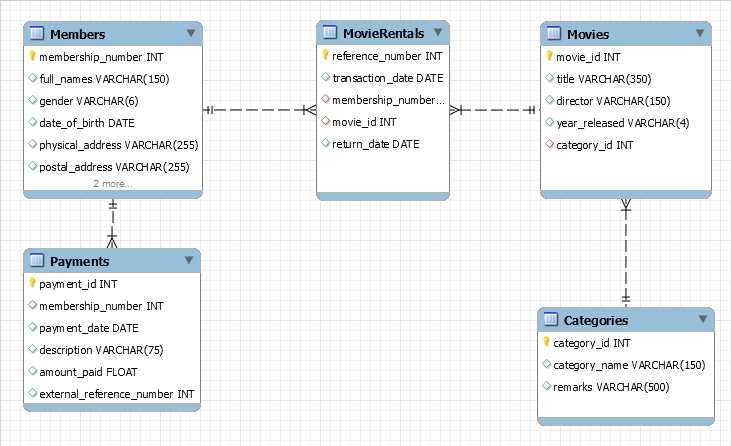
Task: Click the payment_id key icon in Payments
Action: tap(32, 284)
